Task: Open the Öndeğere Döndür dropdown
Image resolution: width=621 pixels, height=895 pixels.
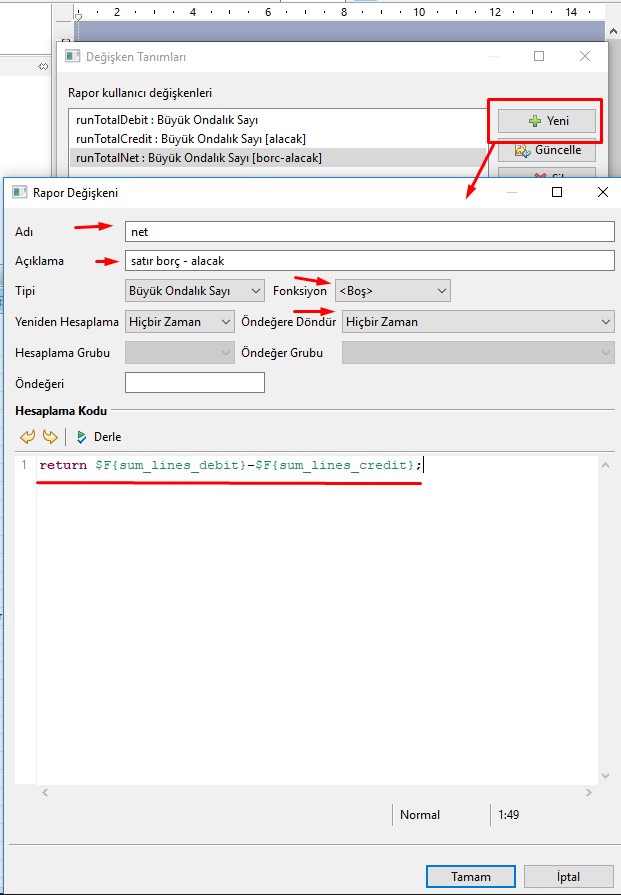Action: 477,322
